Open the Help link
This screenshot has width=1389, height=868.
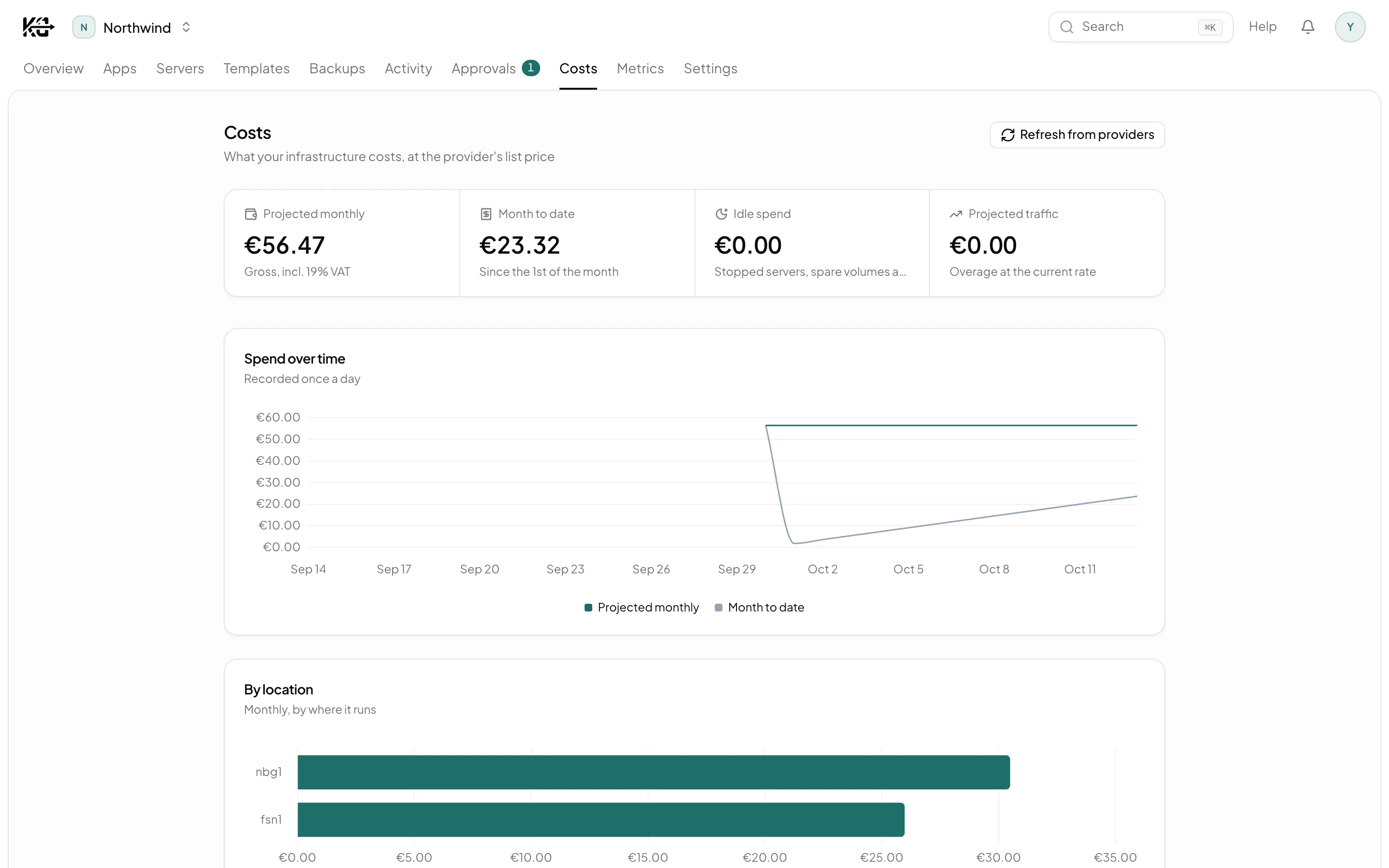click(1262, 27)
